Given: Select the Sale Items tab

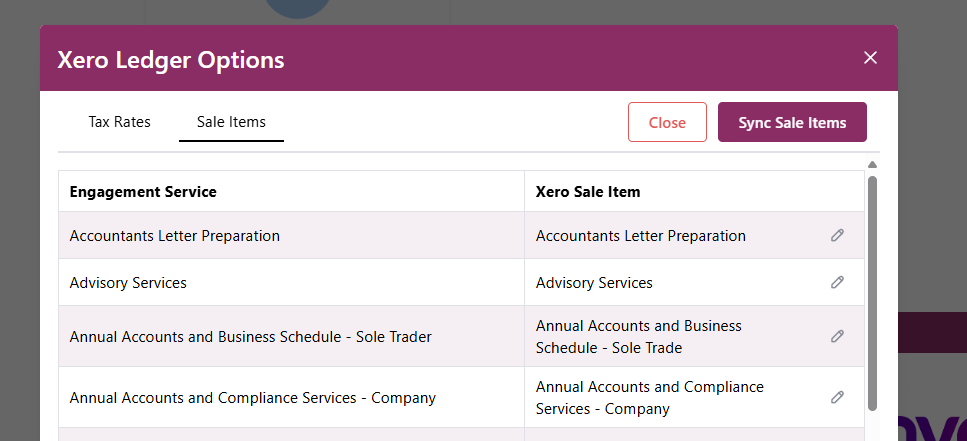Looking at the screenshot, I should click(231, 122).
